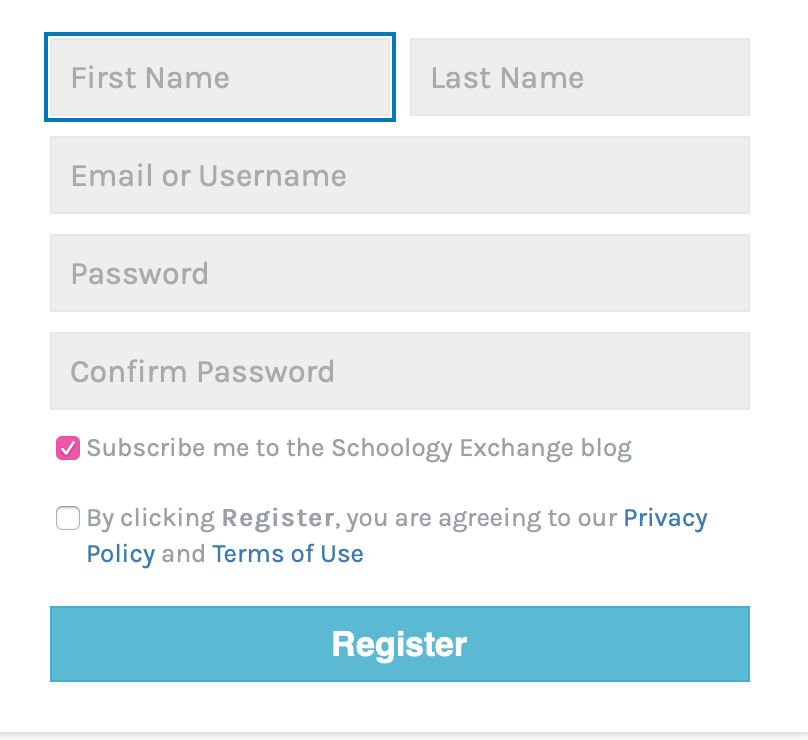Open the Terms of Use link
This screenshot has height=740, width=808.
pos(287,554)
